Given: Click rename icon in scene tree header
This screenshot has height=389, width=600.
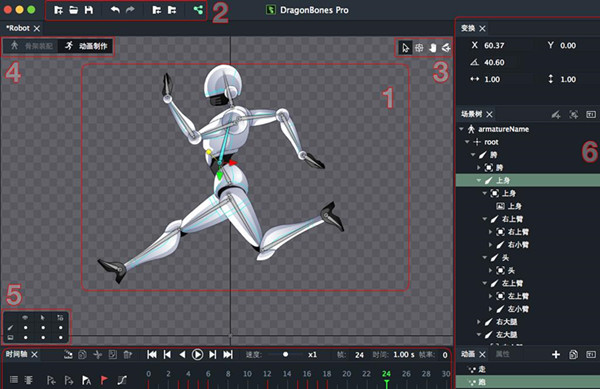Looking at the screenshot, I should 591,114.
